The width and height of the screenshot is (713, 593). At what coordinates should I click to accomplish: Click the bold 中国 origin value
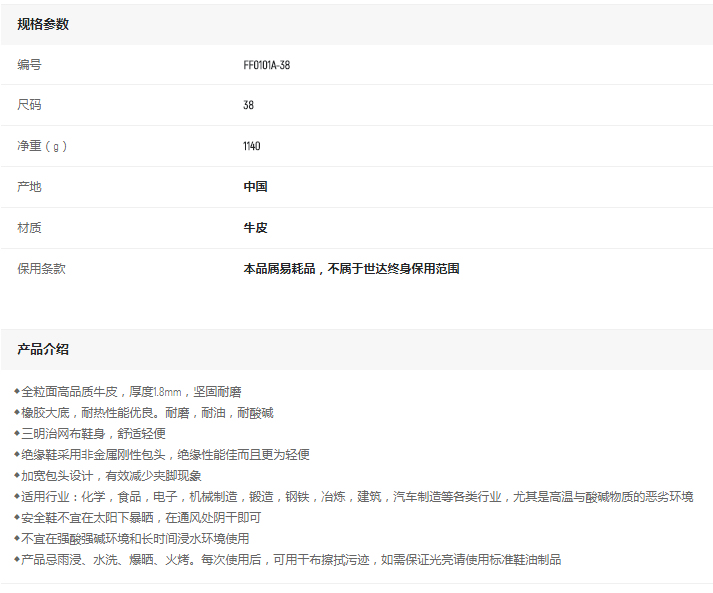[x=255, y=187]
